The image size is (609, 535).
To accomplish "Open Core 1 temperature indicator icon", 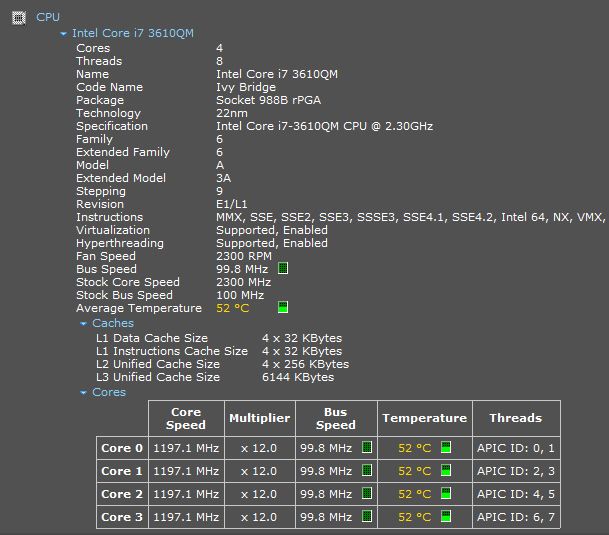I will [446, 470].
